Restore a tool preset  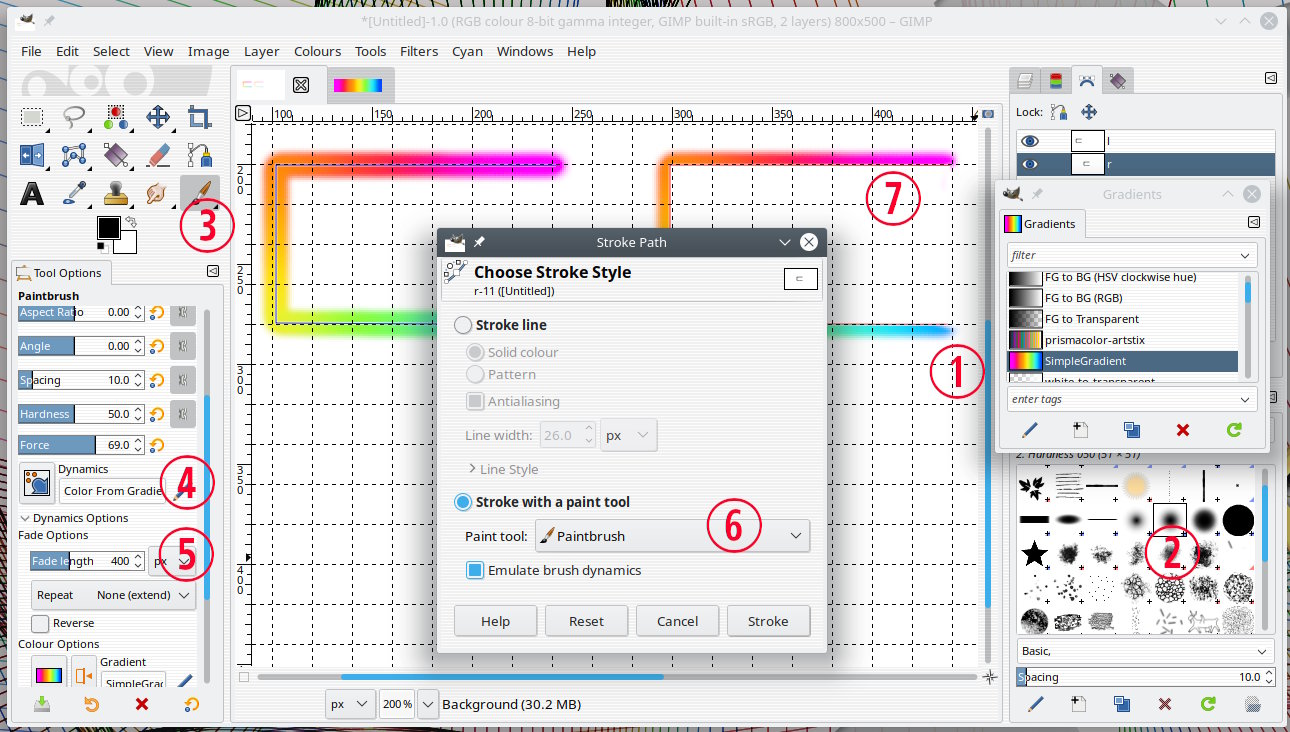click(92, 704)
